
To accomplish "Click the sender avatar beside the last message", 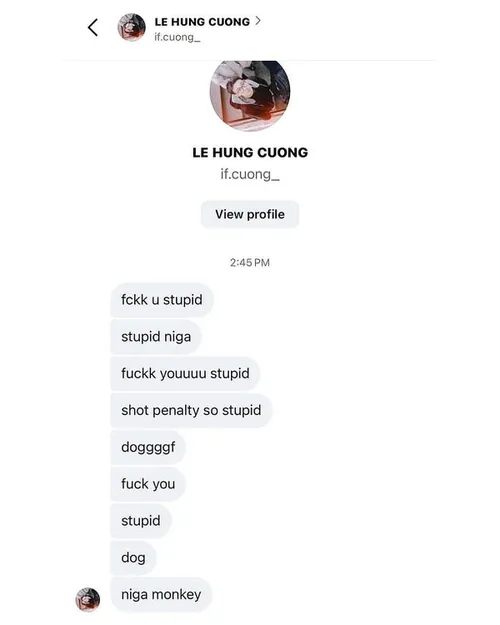I will click(x=88, y=599).
